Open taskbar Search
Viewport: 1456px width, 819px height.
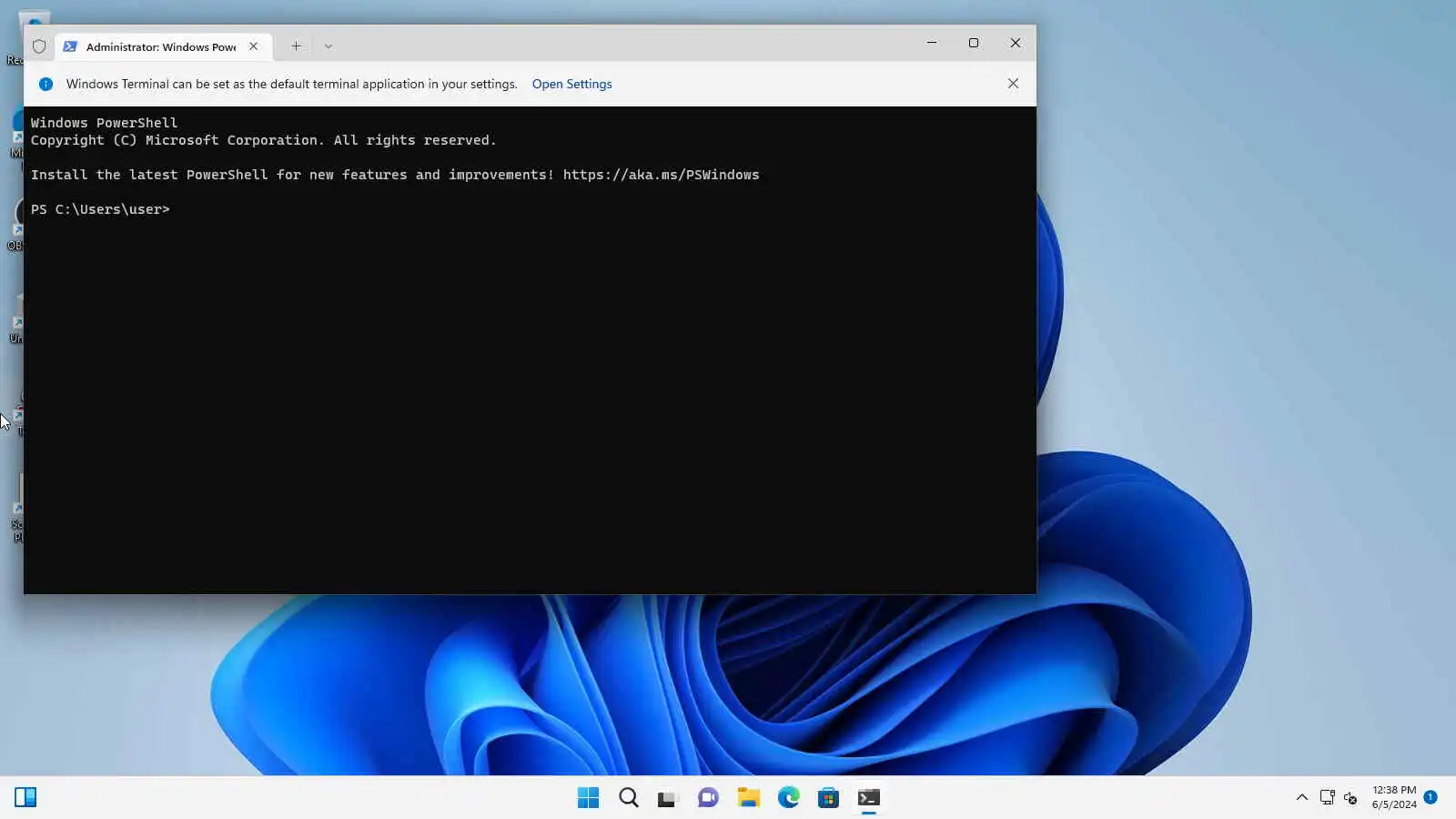(629, 798)
